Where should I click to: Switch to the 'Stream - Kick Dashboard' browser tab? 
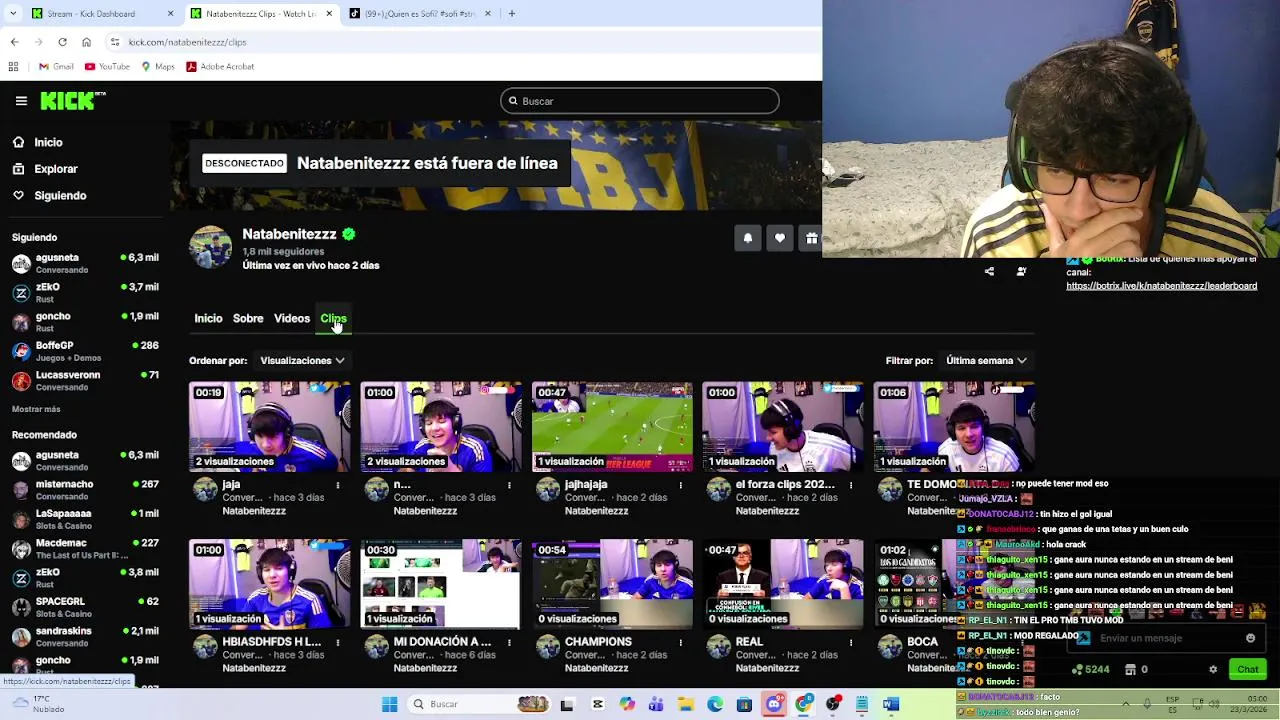(100, 14)
